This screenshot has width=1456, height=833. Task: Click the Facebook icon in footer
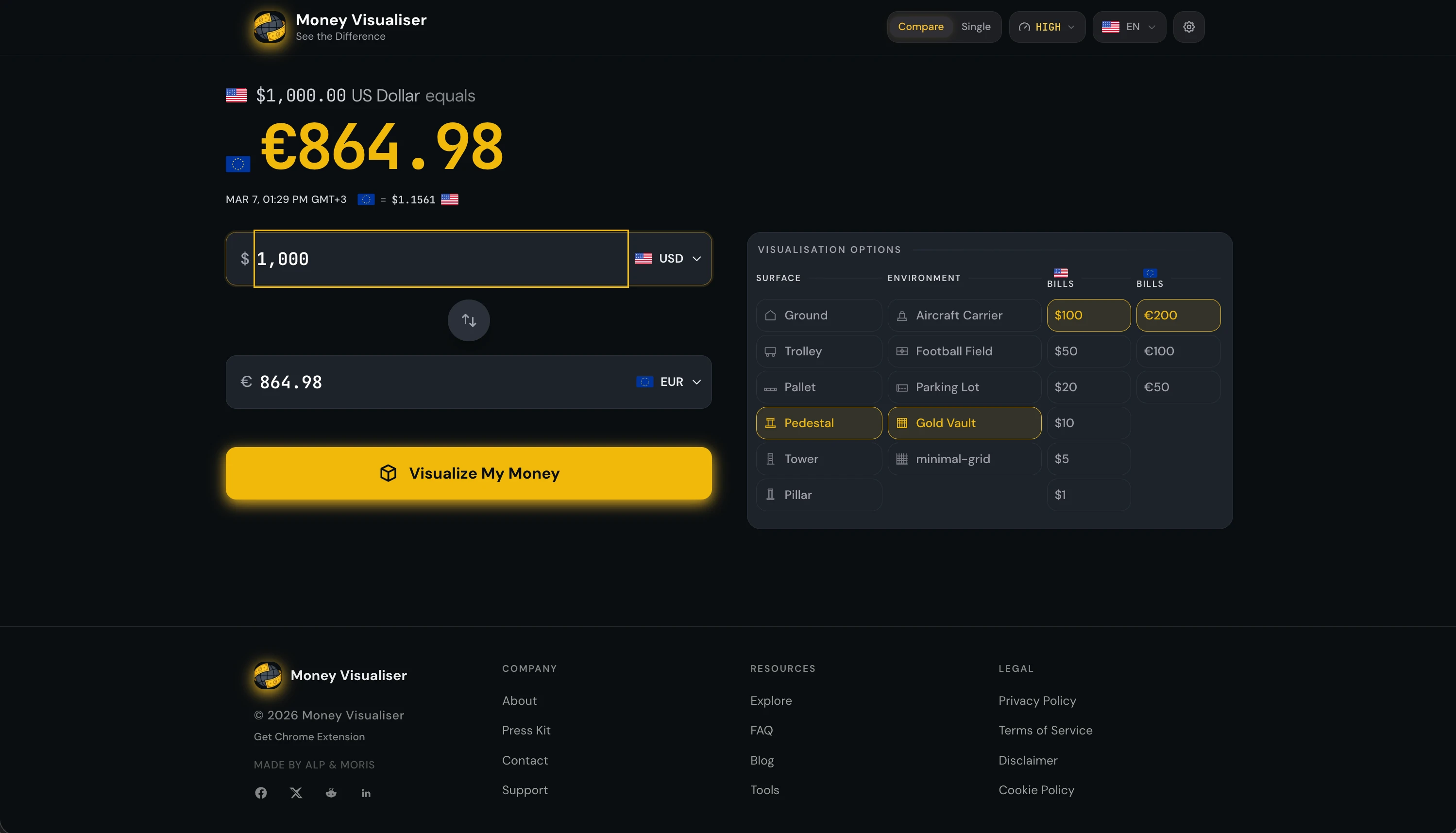pyautogui.click(x=261, y=792)
